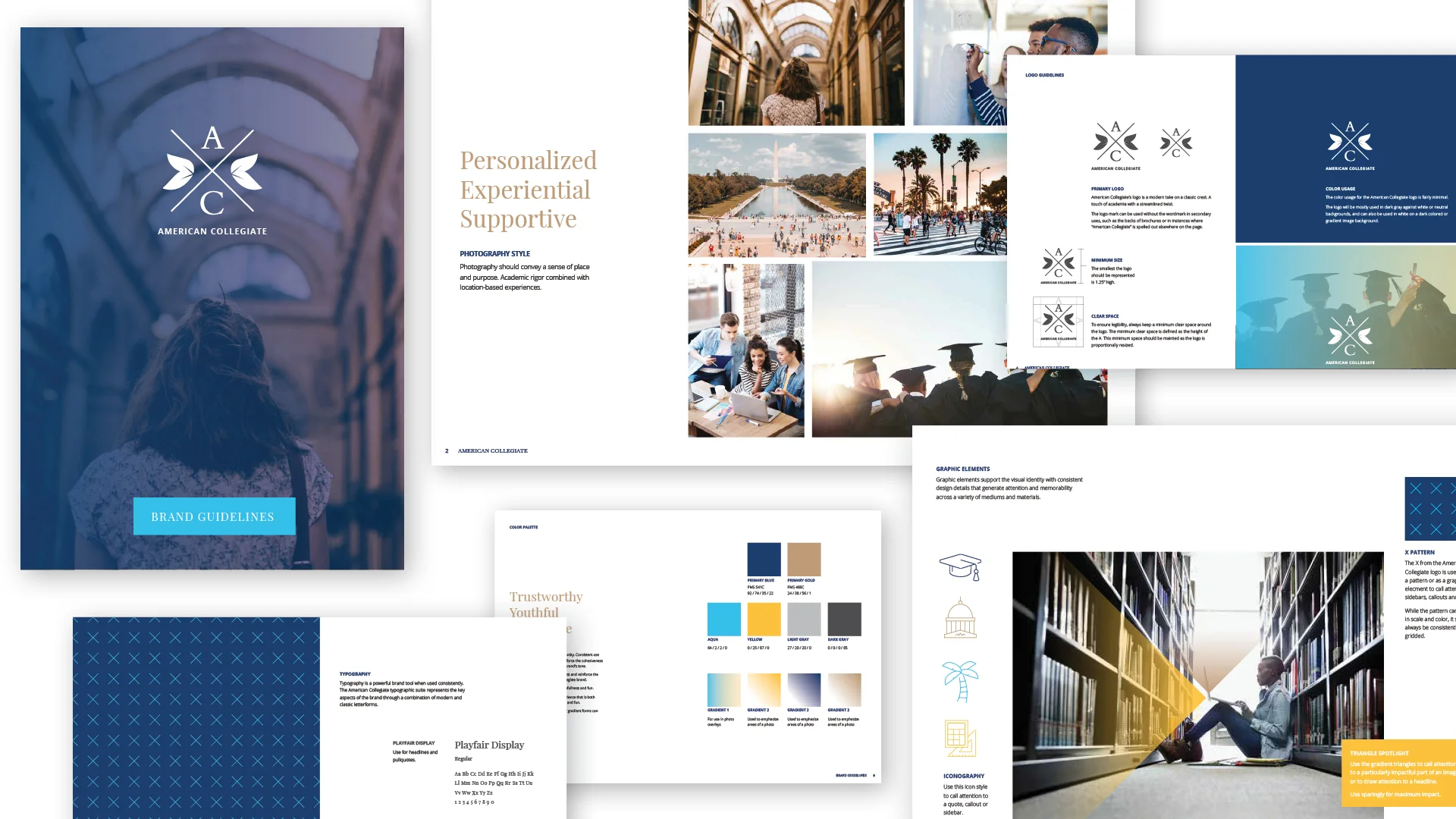Open the students with laptop photo
This screenshot has width=1456, height=819.
[745, 350]
